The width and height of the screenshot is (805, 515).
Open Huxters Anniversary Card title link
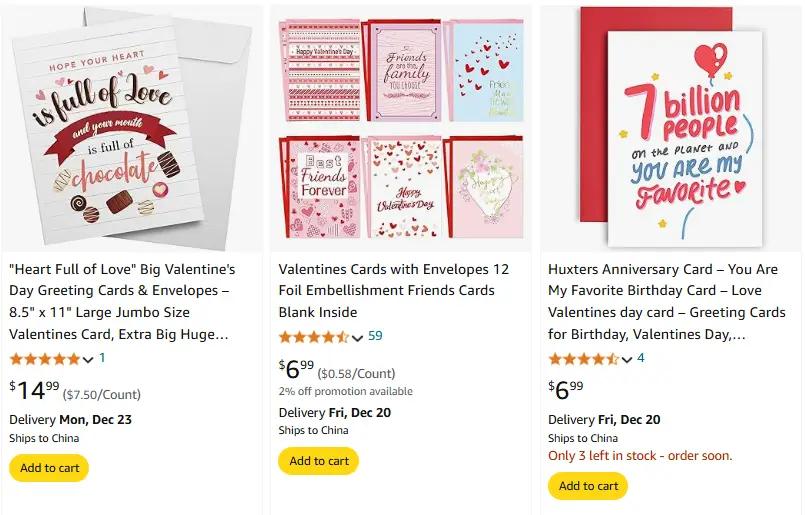coord(663,301)
